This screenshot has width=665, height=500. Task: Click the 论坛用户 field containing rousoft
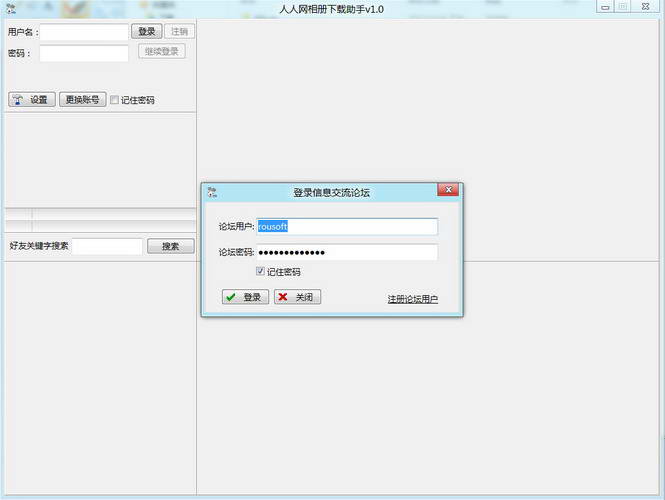tap(347, 226)
